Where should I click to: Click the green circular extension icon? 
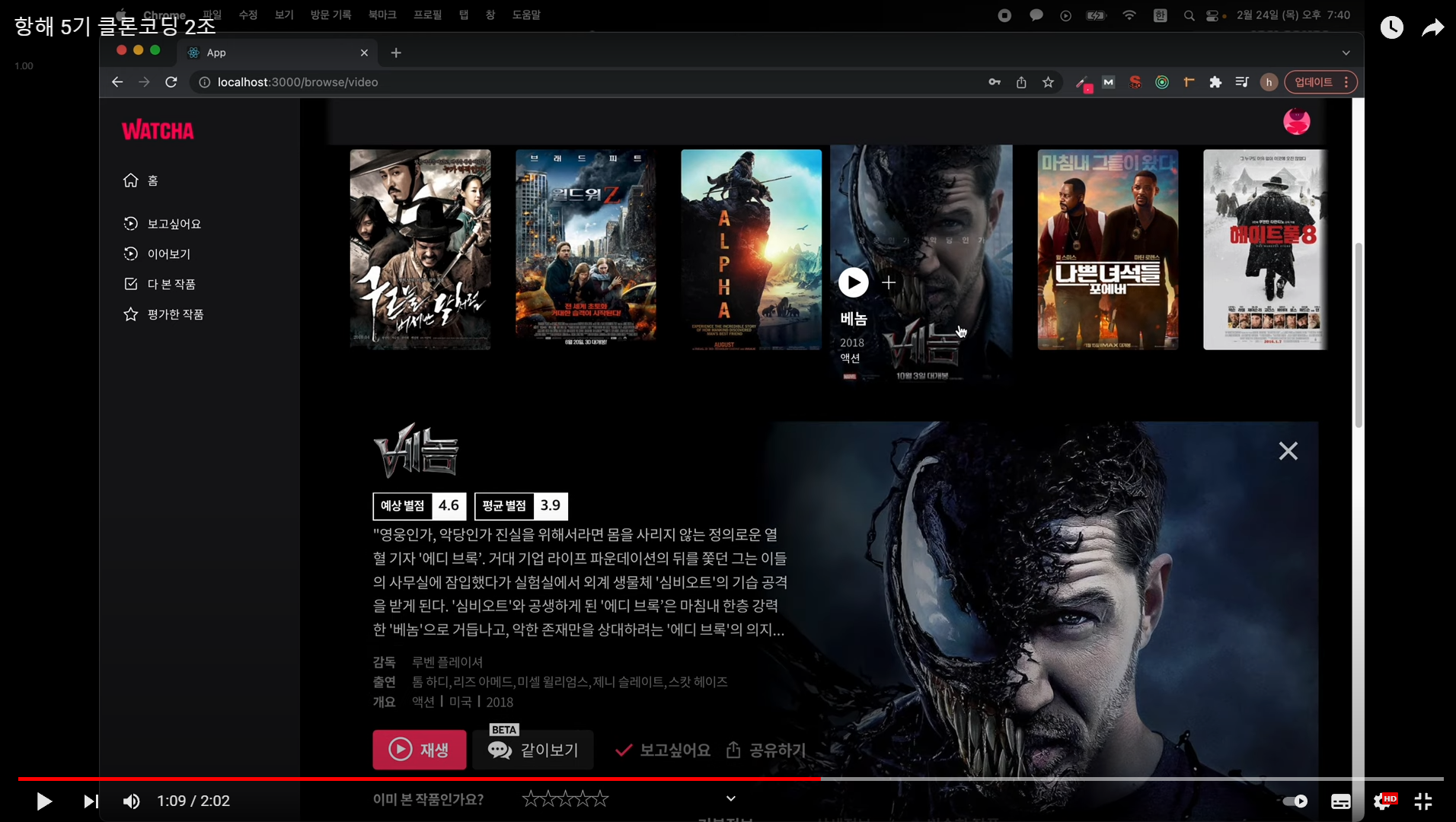tap(1162, 82)
